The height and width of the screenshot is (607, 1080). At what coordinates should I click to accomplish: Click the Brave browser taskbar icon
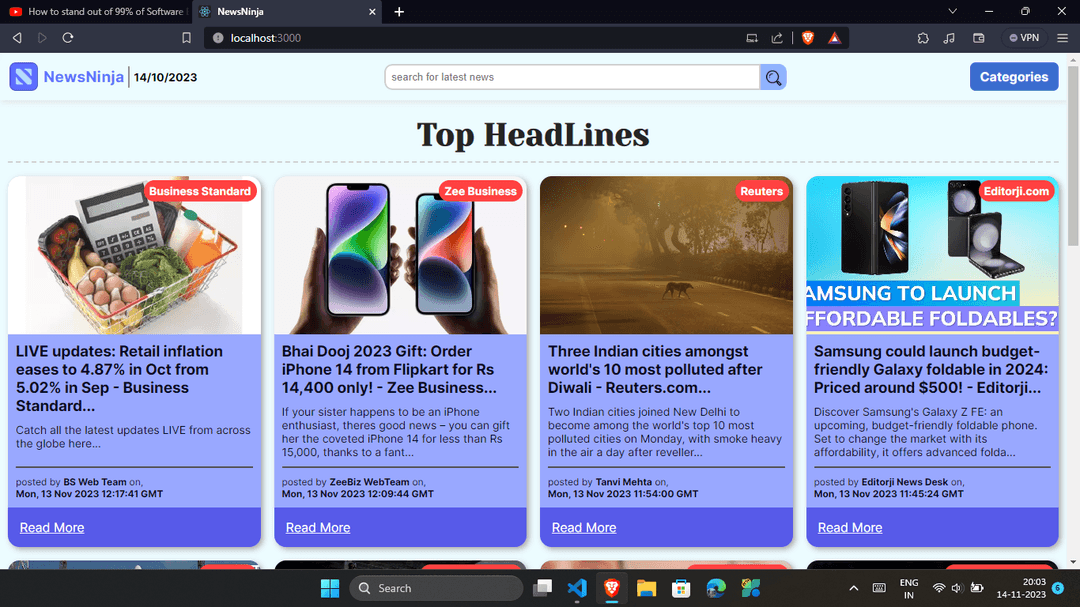(612, 588)
